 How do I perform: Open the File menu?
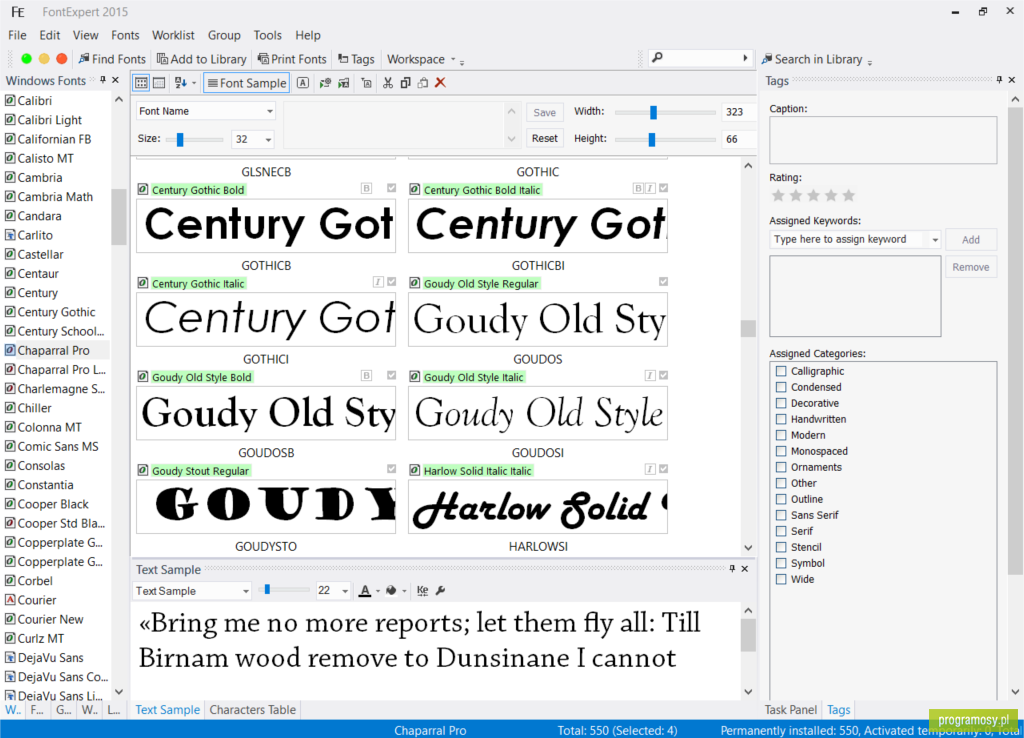(x=17, y=35)
